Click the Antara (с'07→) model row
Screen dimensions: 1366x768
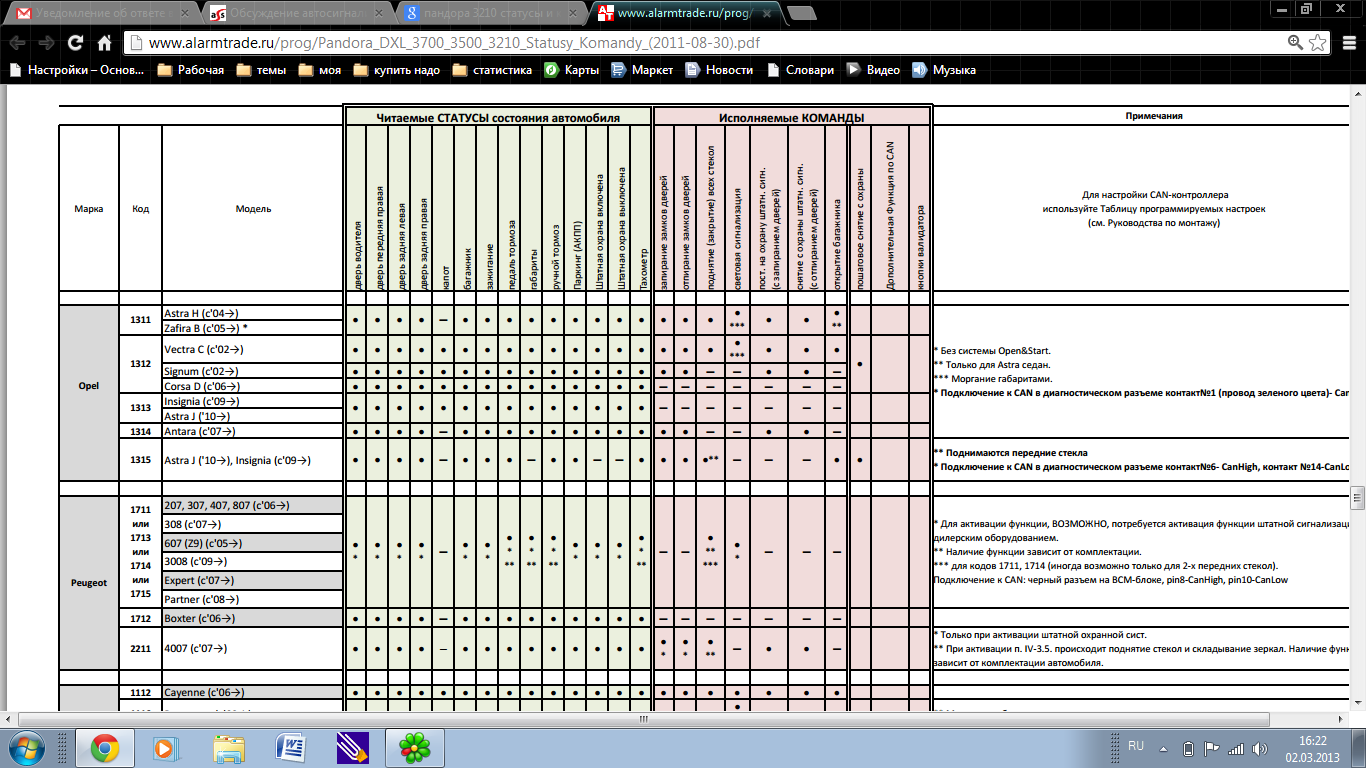click(x=252, y=431)
